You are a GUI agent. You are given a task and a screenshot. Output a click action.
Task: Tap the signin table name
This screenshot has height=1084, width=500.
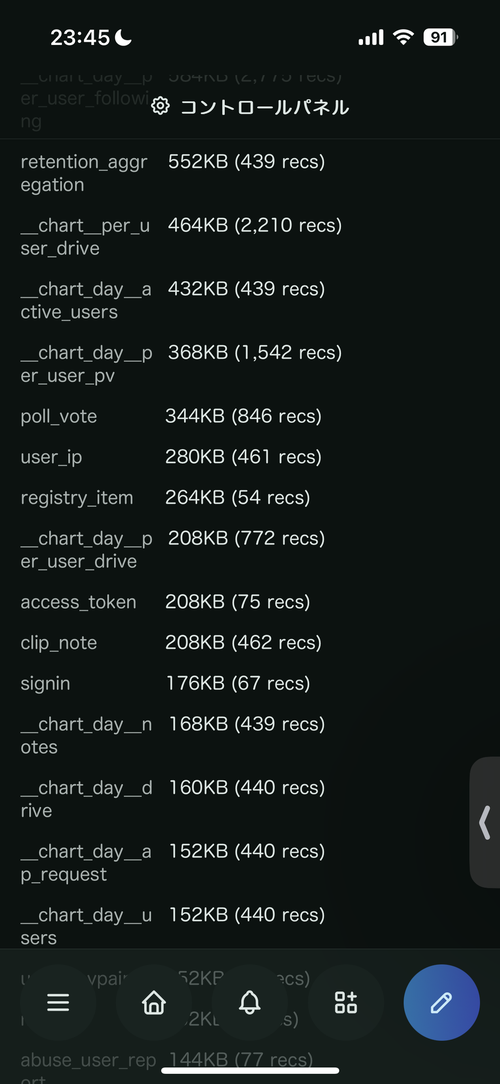click(45, 684)
